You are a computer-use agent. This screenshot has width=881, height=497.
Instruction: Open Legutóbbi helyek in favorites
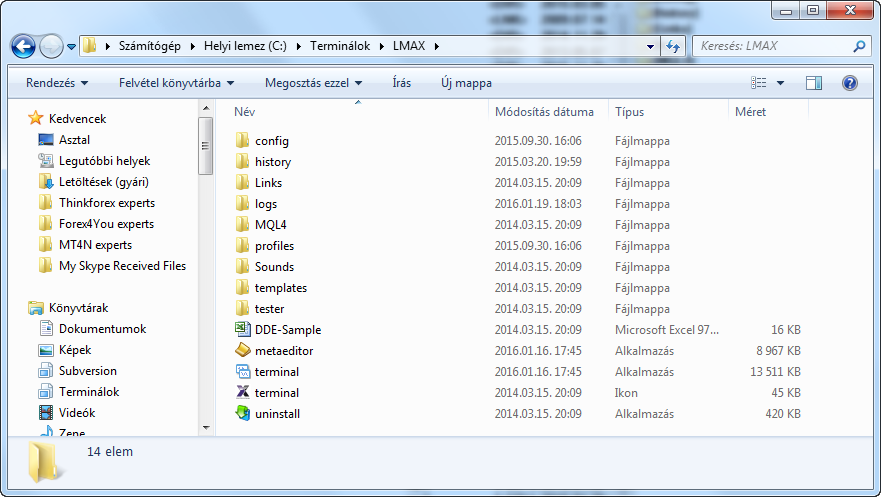(x=105, y=161)
